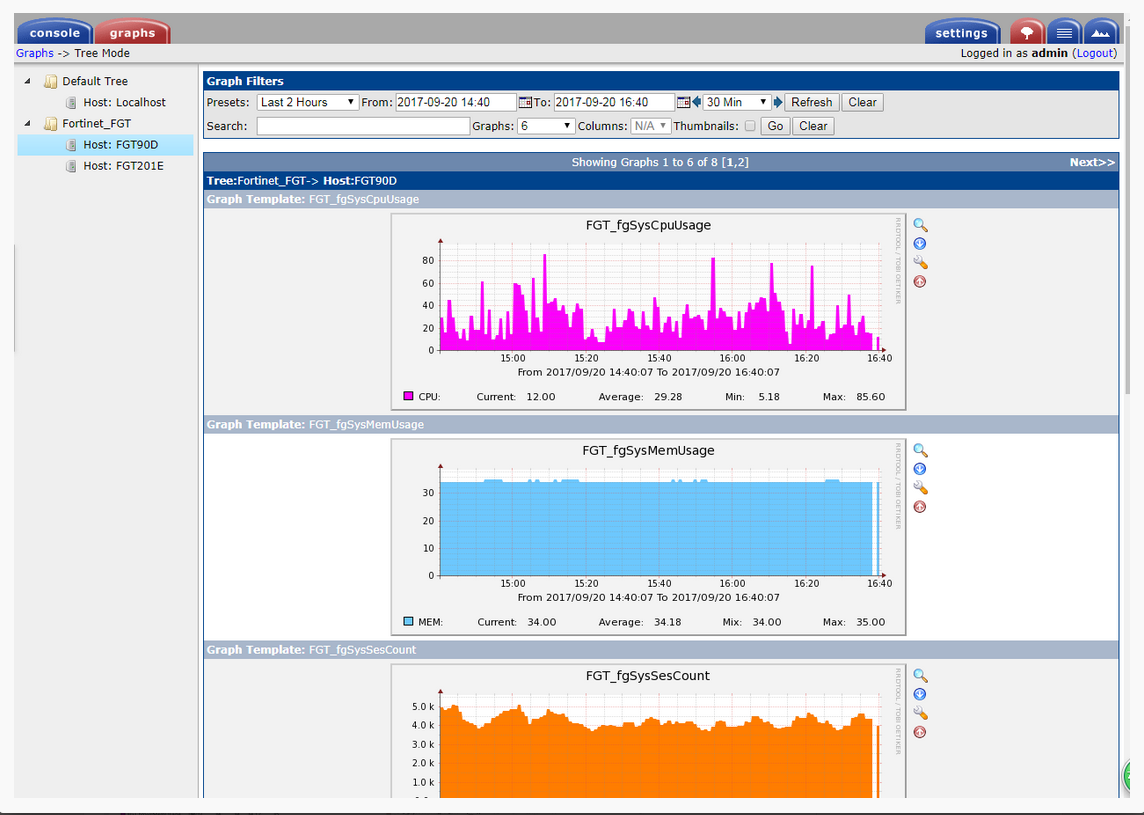Switch to Preview View mode icon
Viewport: 1144px width, 815px height.
click(x=1101, y=32)
